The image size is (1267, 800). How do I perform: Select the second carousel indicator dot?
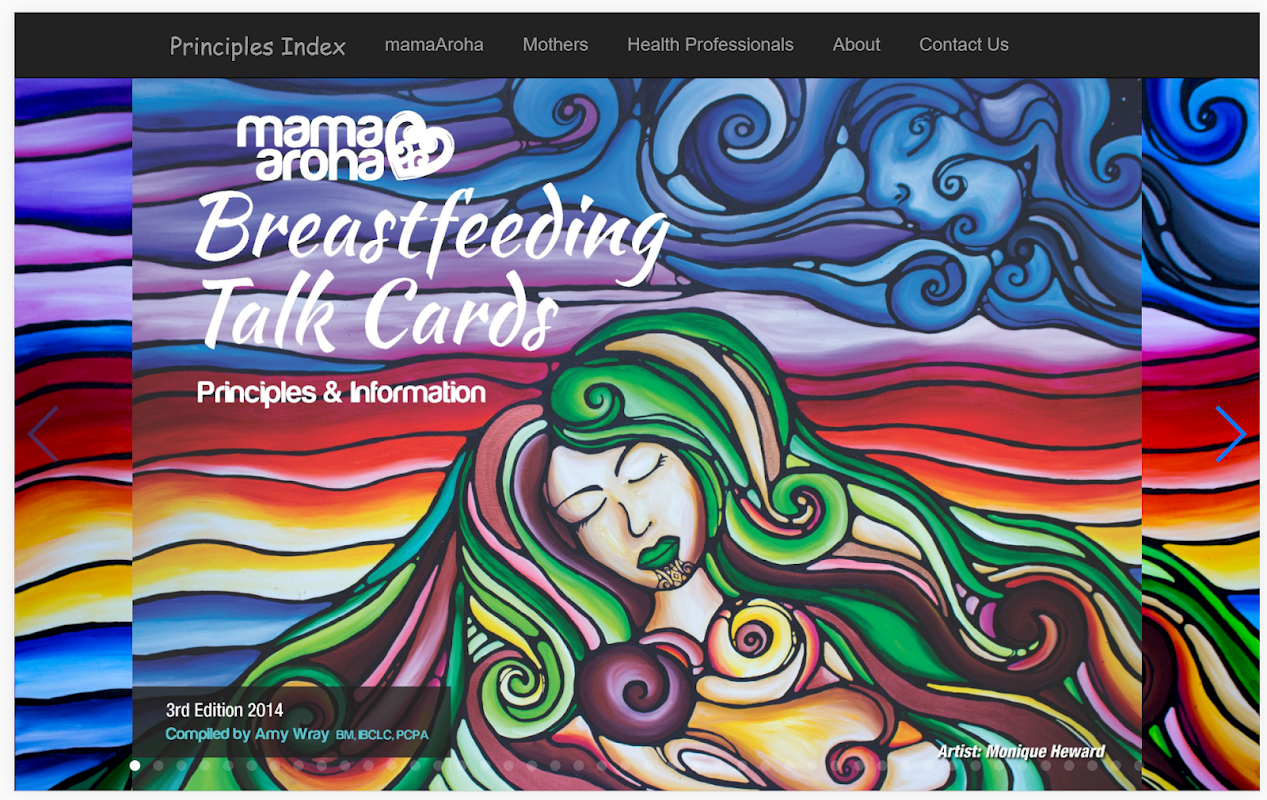[x=158, y=766]
